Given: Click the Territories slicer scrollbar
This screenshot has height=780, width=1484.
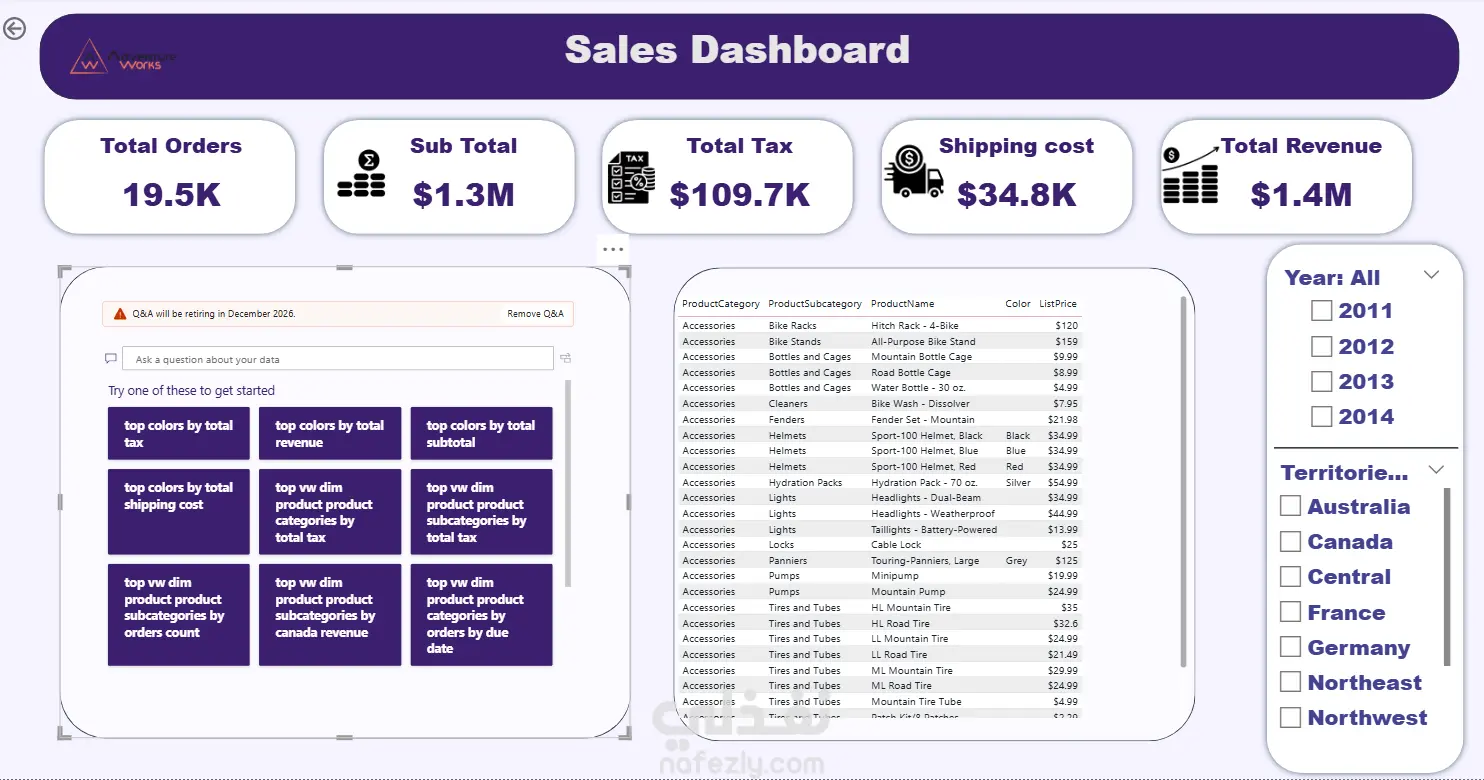Looking at the screenshot, I should pos(1447,577).
